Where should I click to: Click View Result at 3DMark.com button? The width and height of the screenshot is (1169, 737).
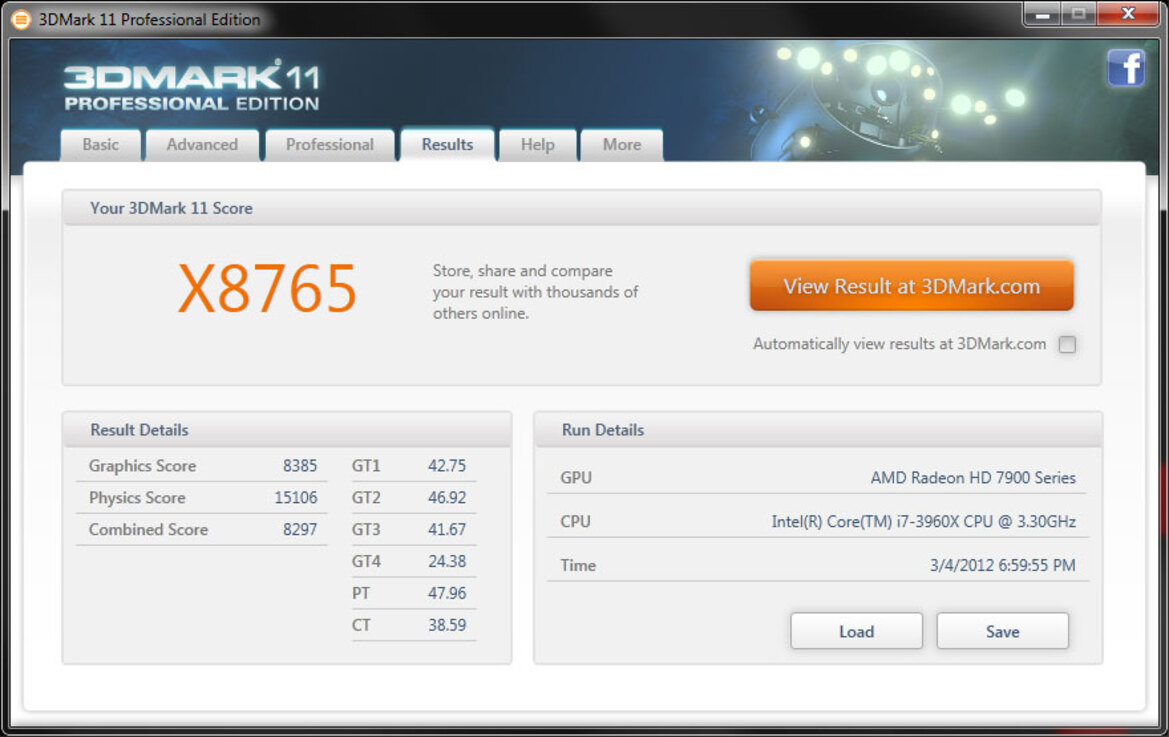[x=911, y=285]
